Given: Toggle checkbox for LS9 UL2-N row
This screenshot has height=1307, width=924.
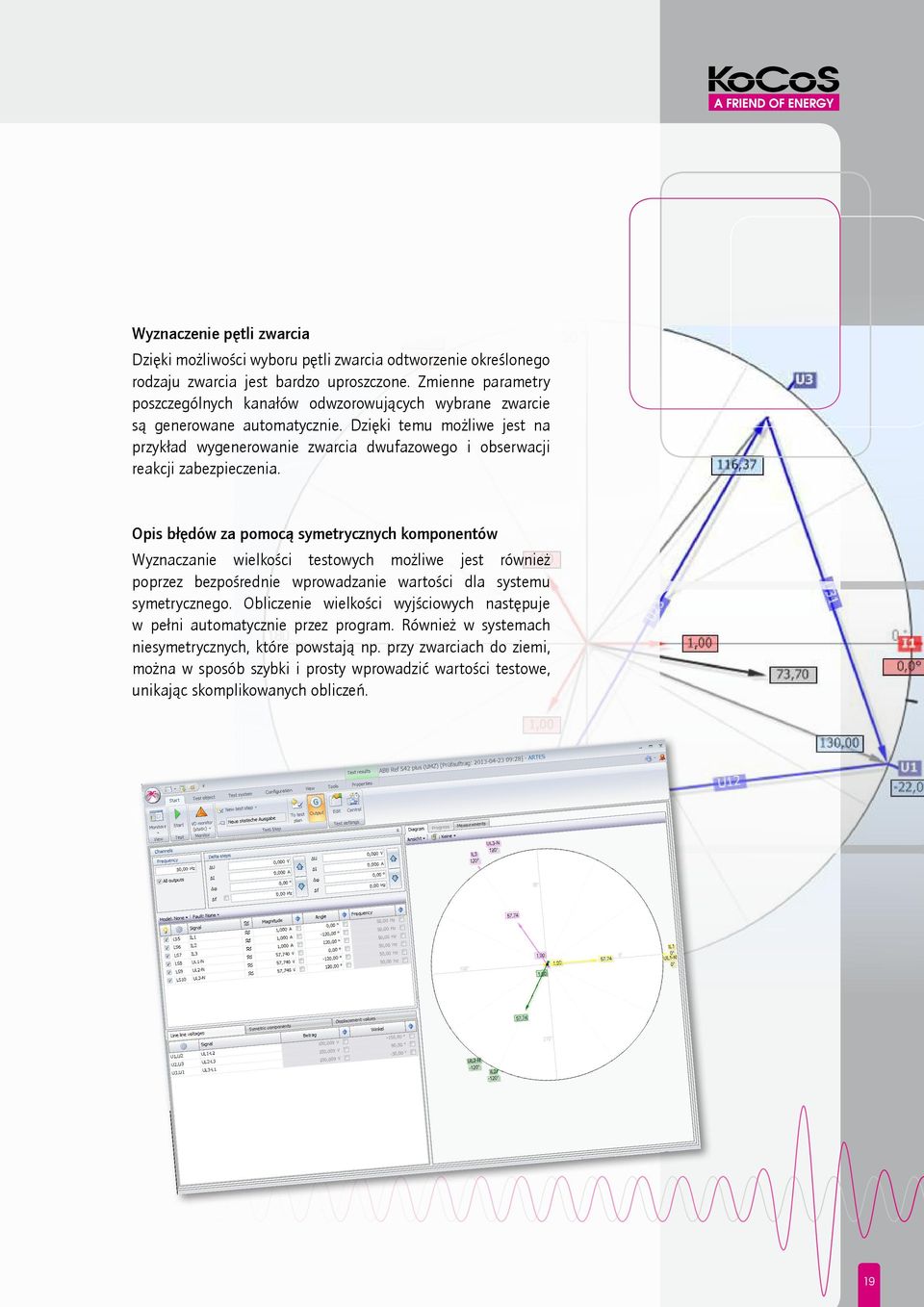Looking at the screenshot, I should pos(169,972).
